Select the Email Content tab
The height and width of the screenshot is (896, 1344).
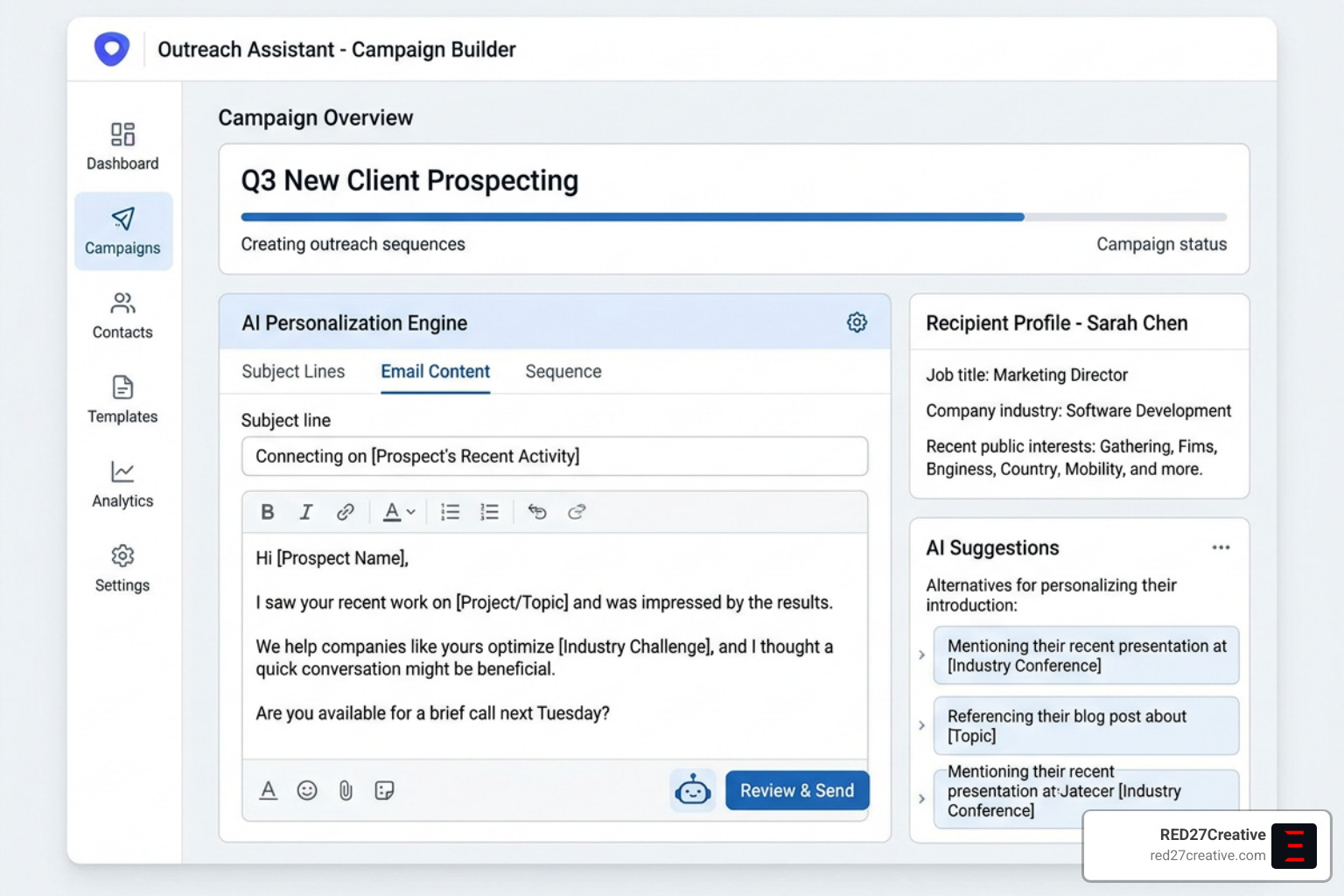(x=435, y=371)
